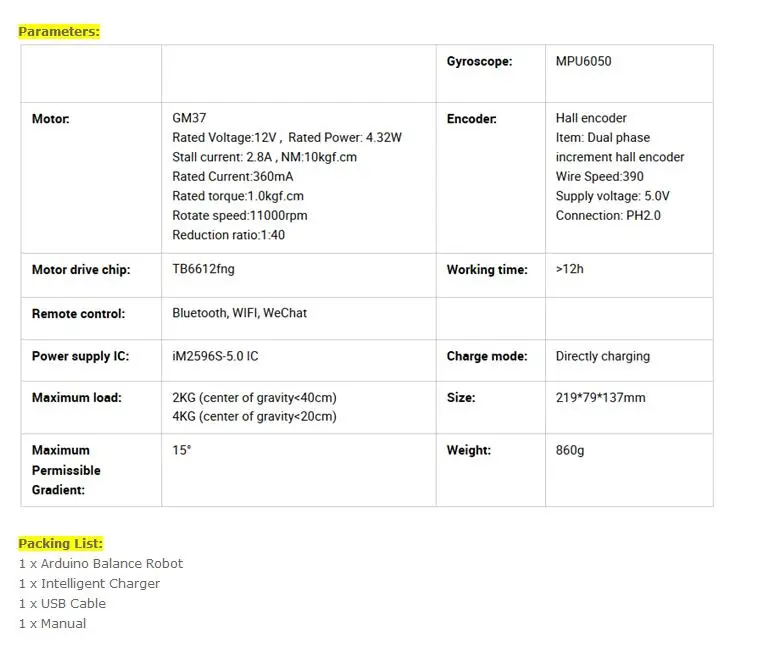Click the MPU6050 gyroscope value
Screen dimensions: 767x645
tap(583, 61)
